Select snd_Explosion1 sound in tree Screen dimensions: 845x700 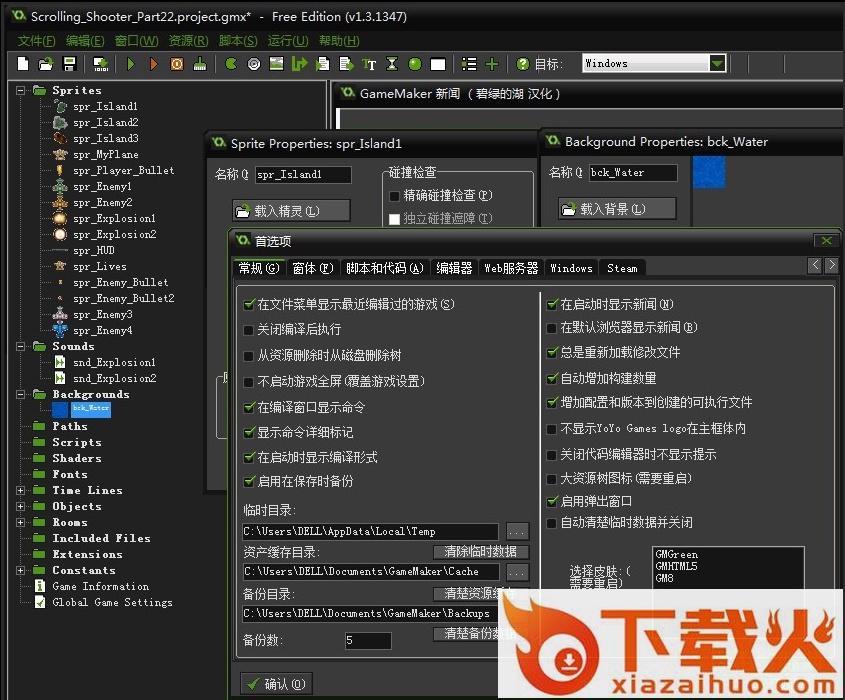114,362
